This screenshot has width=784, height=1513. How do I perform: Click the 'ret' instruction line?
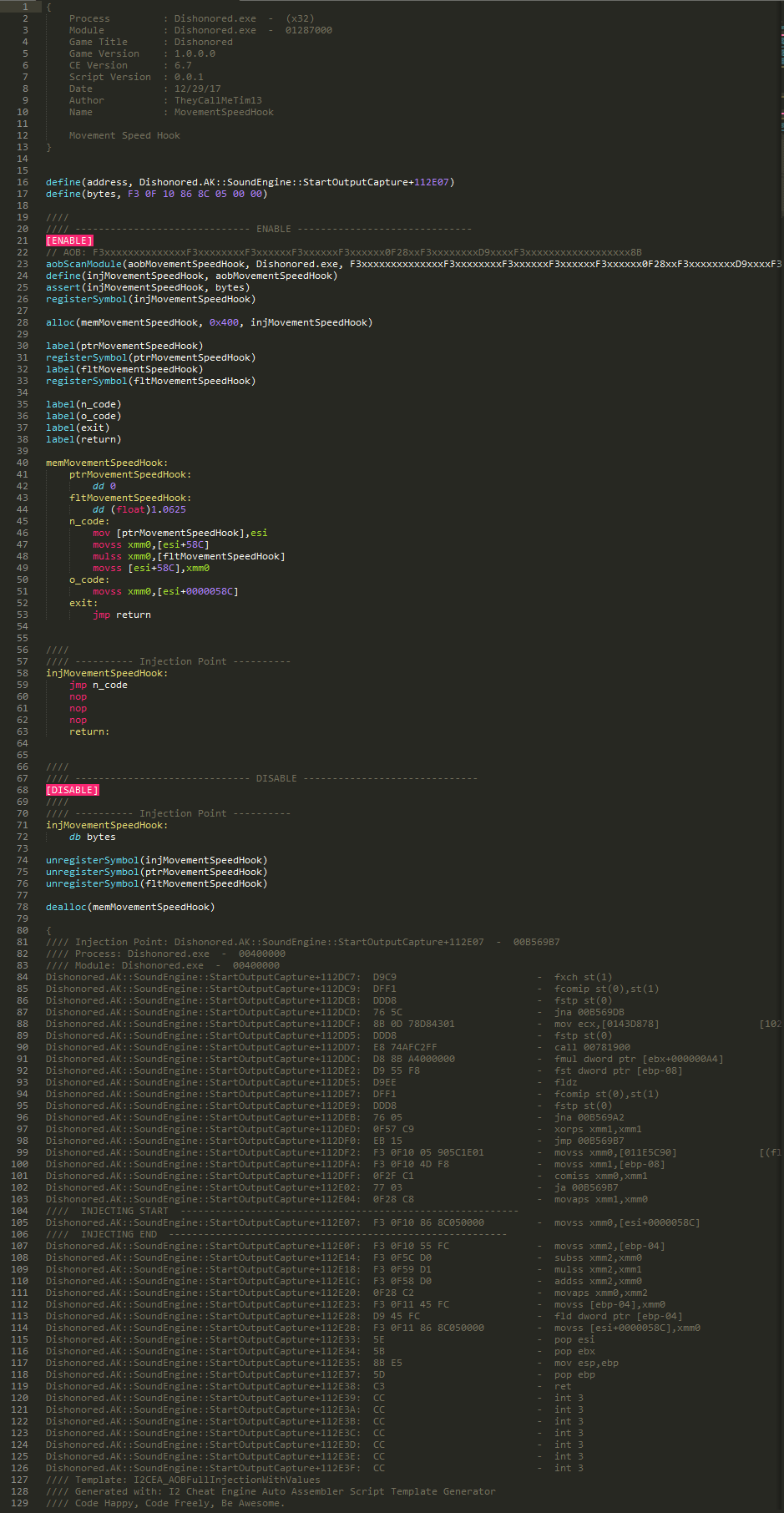(x=563, y=1386)
